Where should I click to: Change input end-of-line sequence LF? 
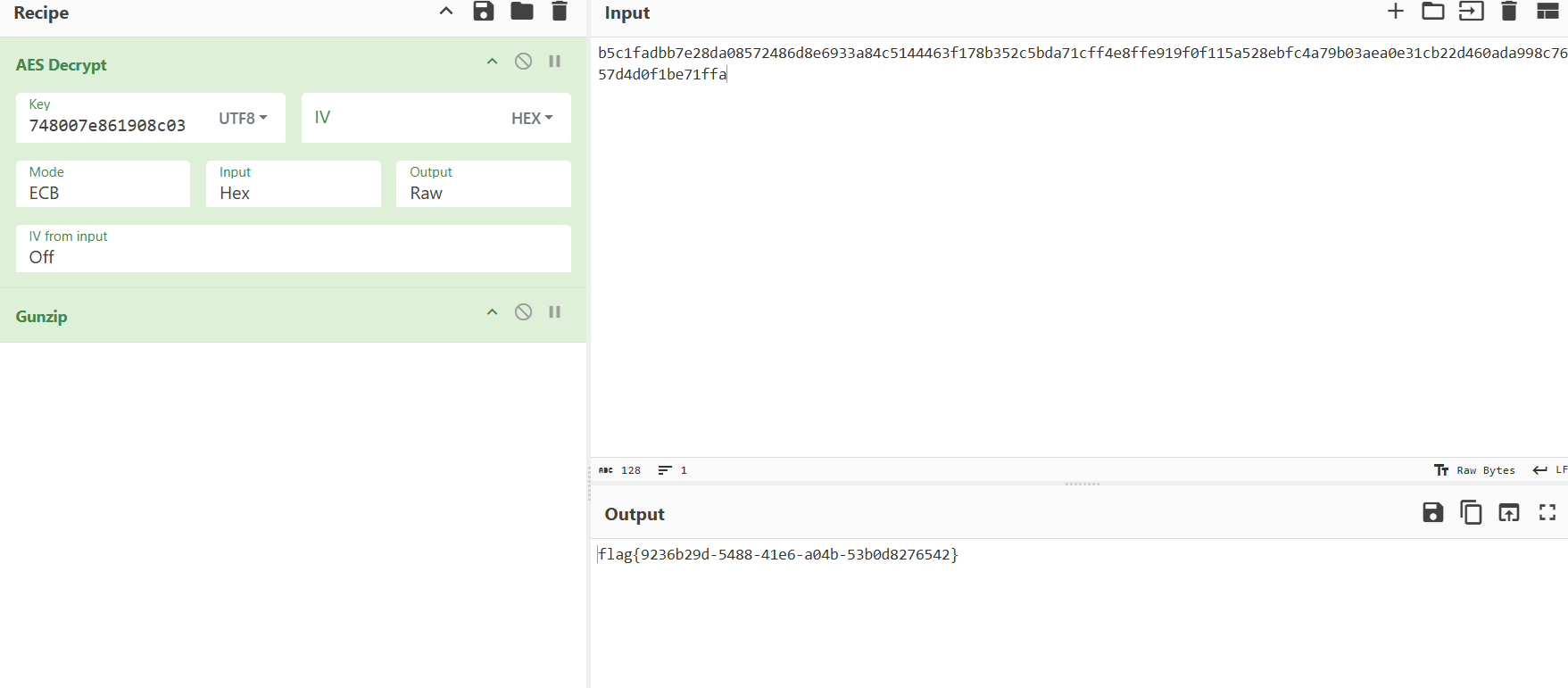click(1550, 470)
